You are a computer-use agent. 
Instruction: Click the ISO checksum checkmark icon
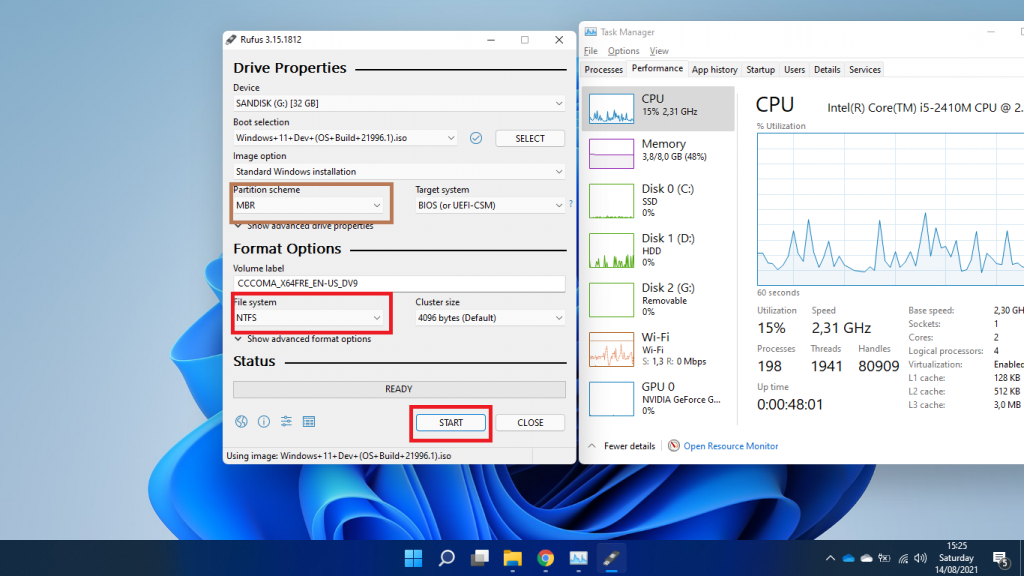point(476,138)
